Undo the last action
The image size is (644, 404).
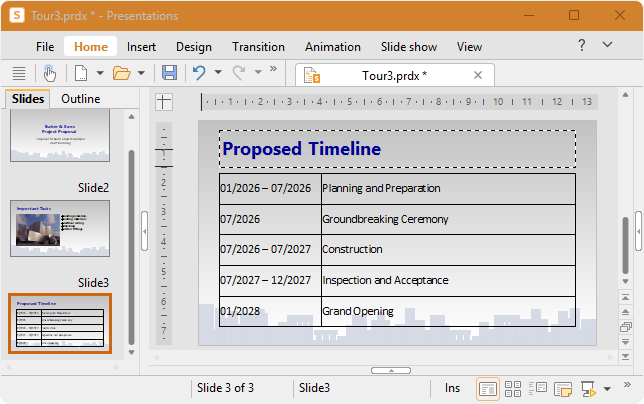coord(199,73)
